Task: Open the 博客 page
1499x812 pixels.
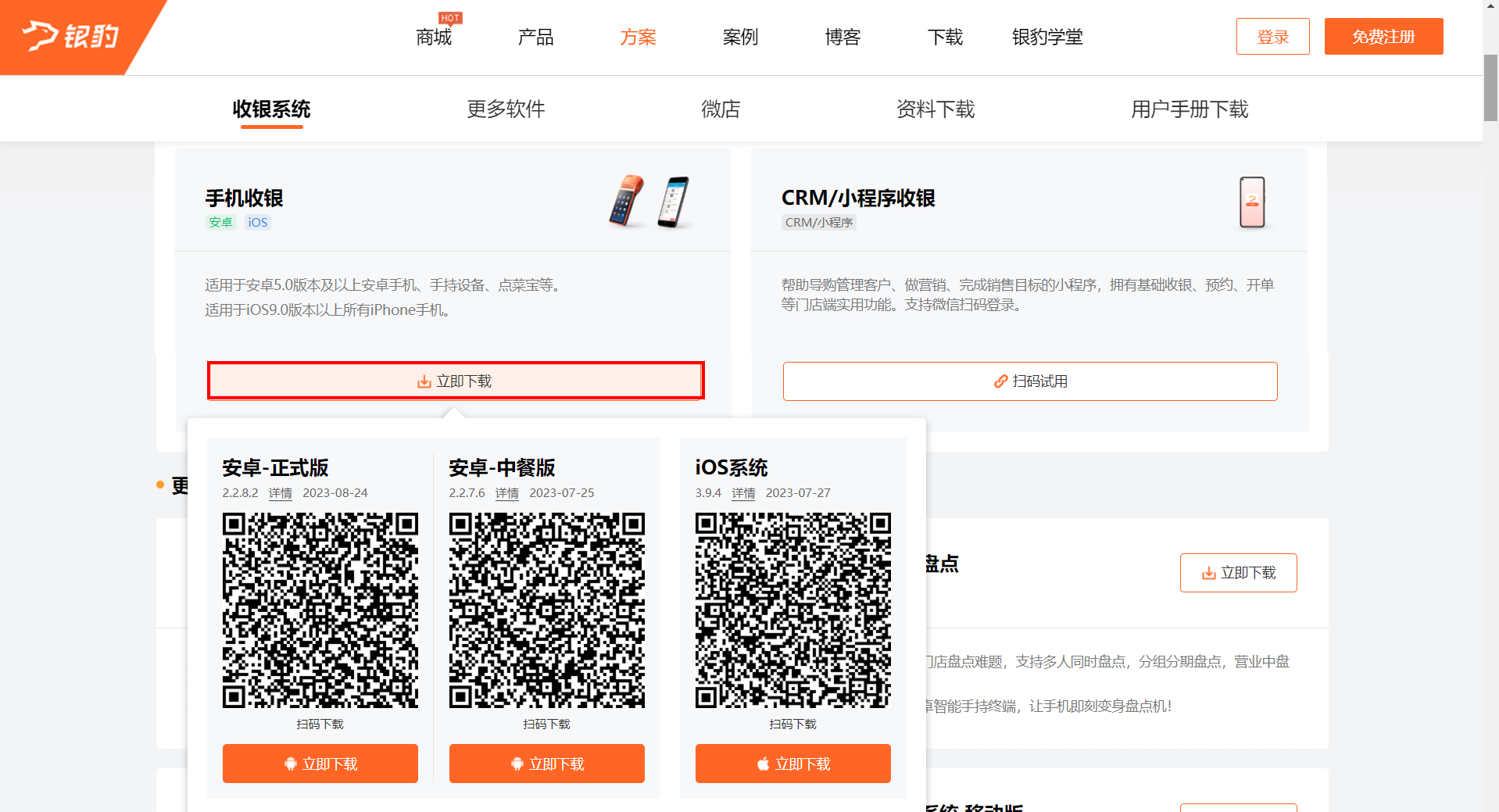Action: tap(843, 37)
